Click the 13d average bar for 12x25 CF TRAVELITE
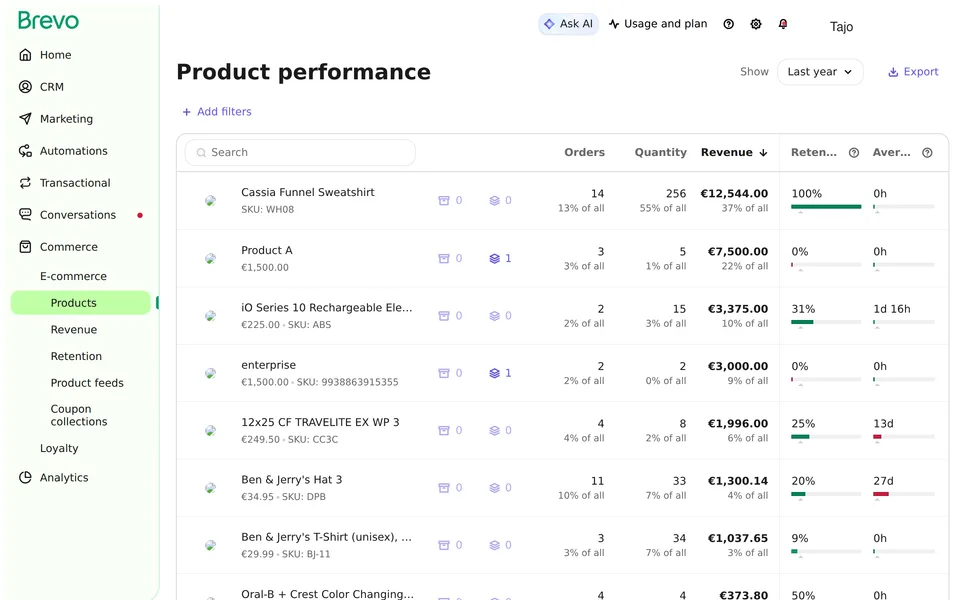The width and height of the screenshot is (960, 600). click(x=904, y=437)
